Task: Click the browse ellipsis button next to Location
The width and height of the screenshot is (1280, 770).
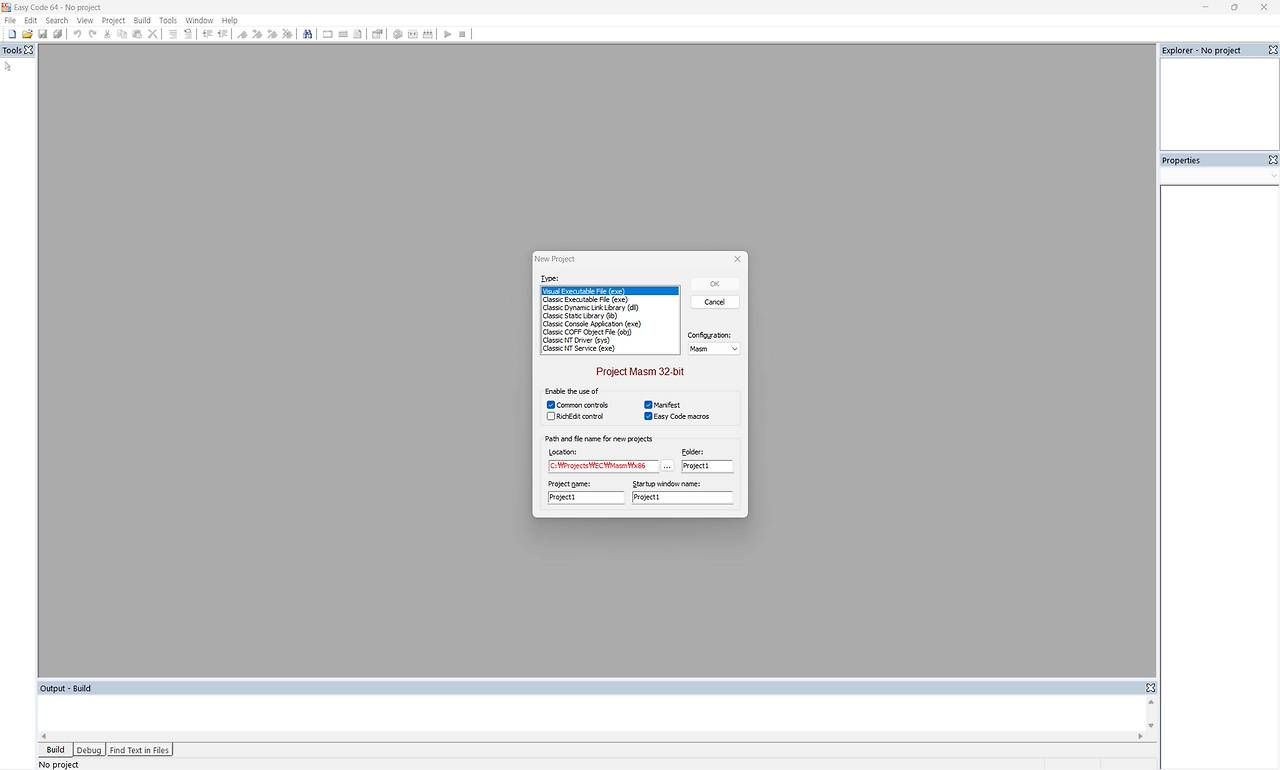Action: [667, 466]
